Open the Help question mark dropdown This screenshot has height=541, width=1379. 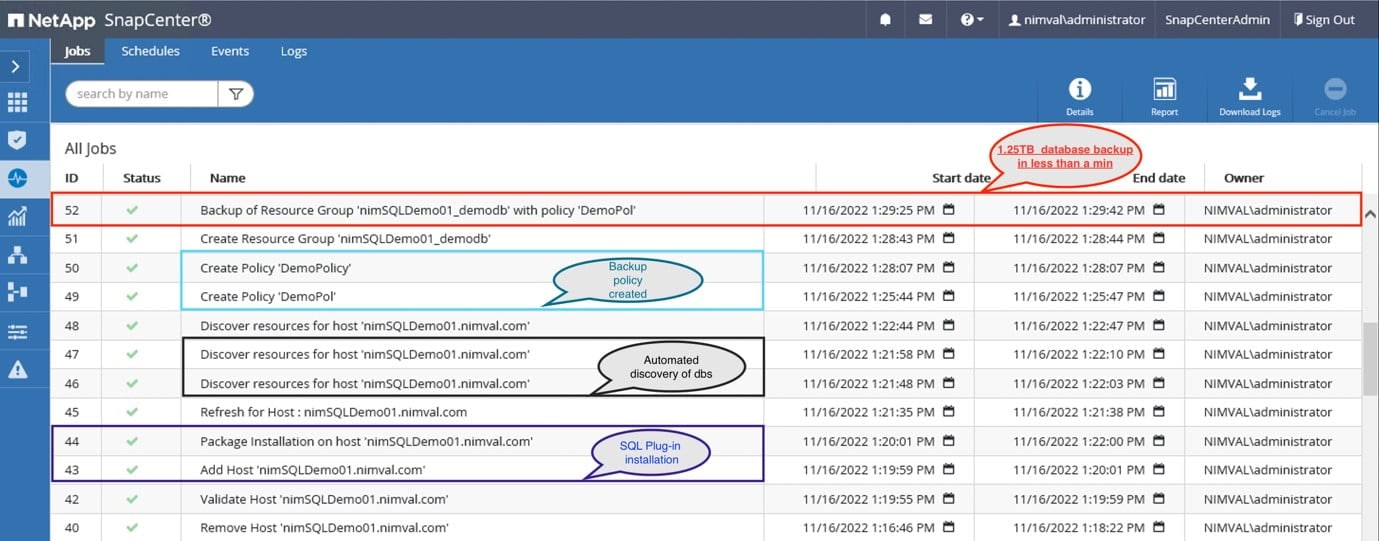pyautogui.click(x=972, y=20)
